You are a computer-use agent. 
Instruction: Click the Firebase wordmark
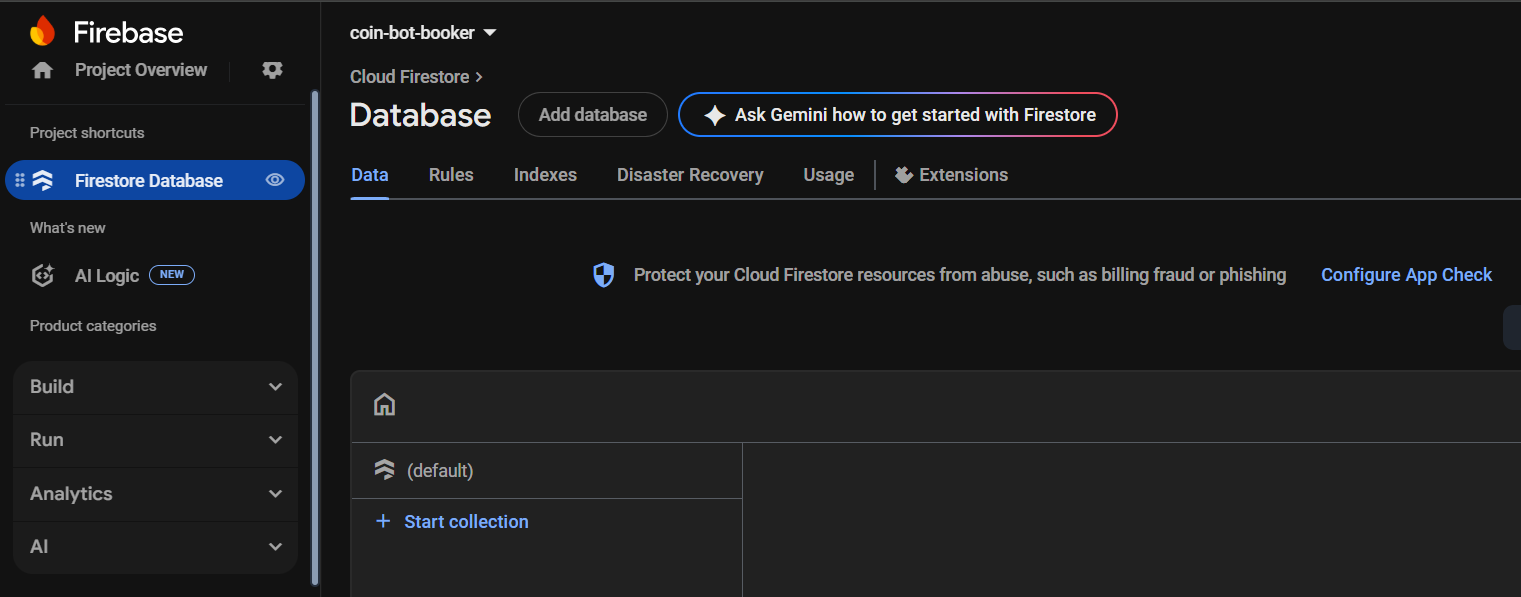pyautogui.click(x=128, y=32)
